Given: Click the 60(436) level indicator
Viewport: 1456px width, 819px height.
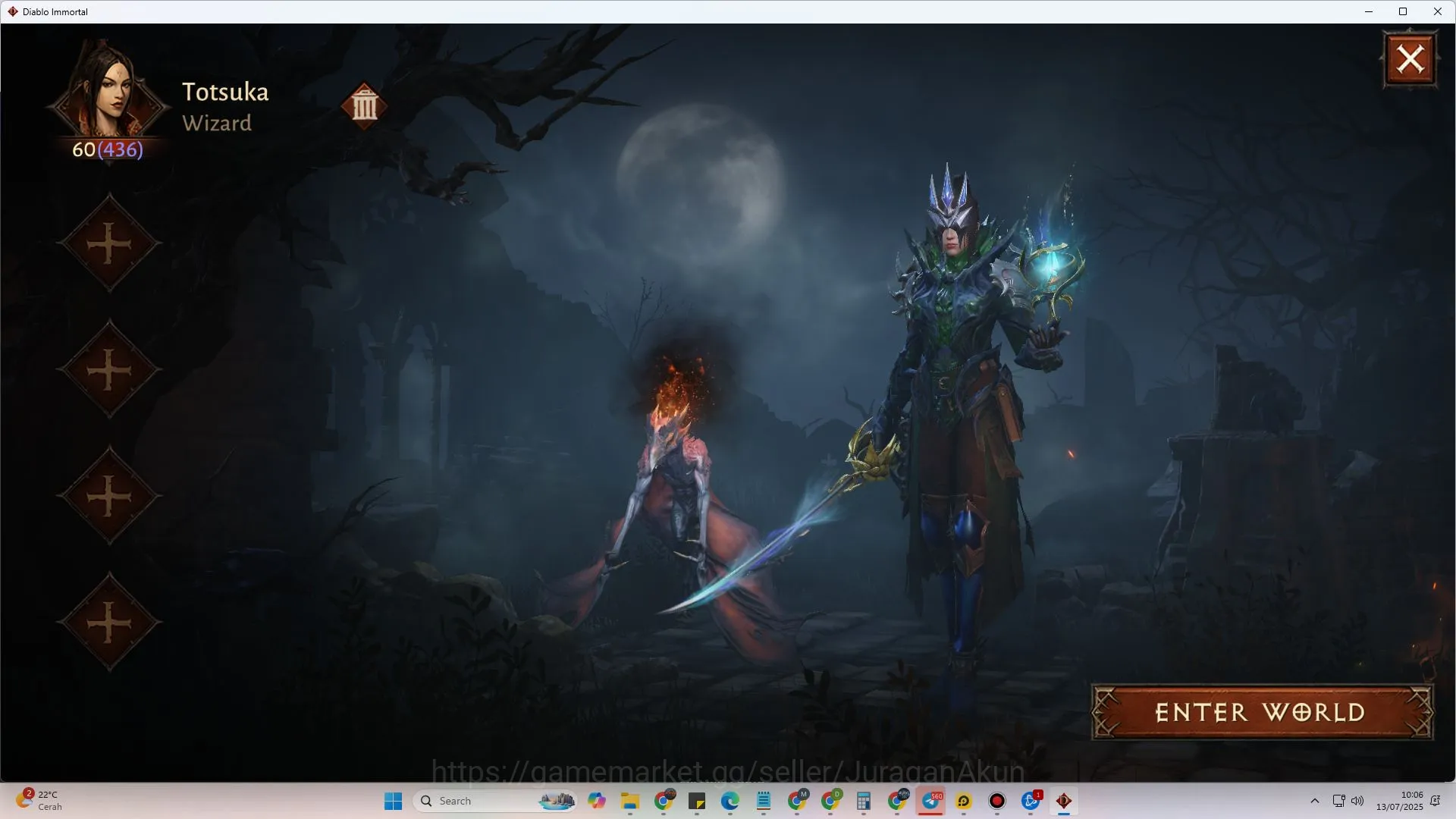Looking at the screenshot, I should 108,149.
